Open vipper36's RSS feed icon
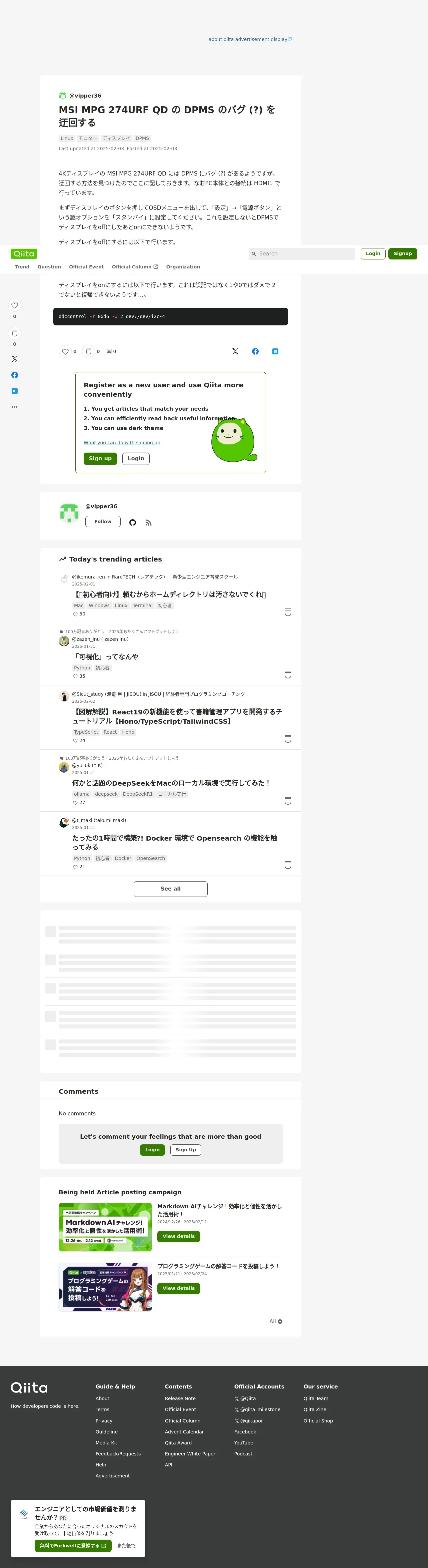The image size is (428, 1568). coord(149,522)
